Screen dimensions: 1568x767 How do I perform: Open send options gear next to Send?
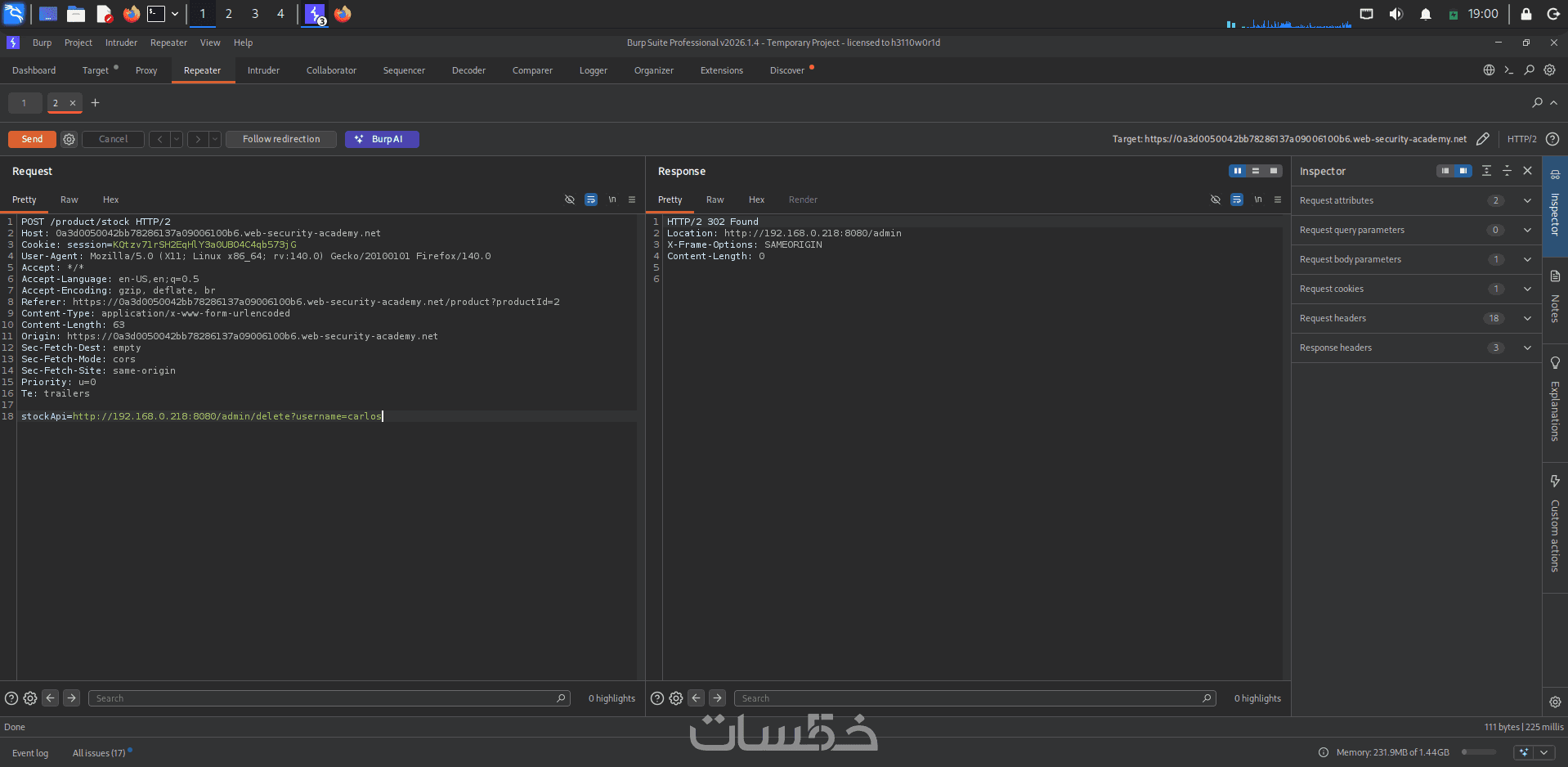(69, 139)
